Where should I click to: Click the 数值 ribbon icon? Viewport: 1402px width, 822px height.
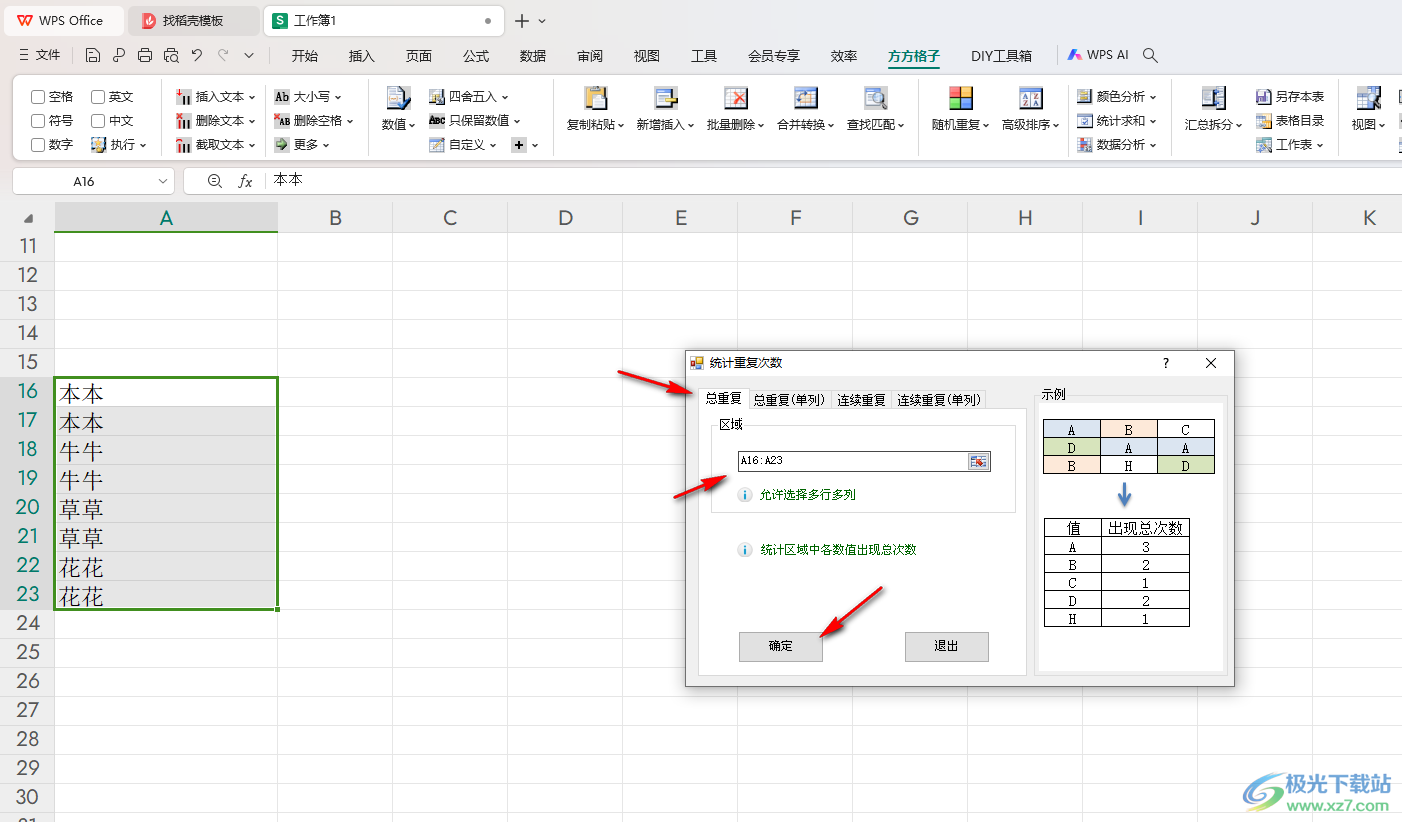coord(398,99)
